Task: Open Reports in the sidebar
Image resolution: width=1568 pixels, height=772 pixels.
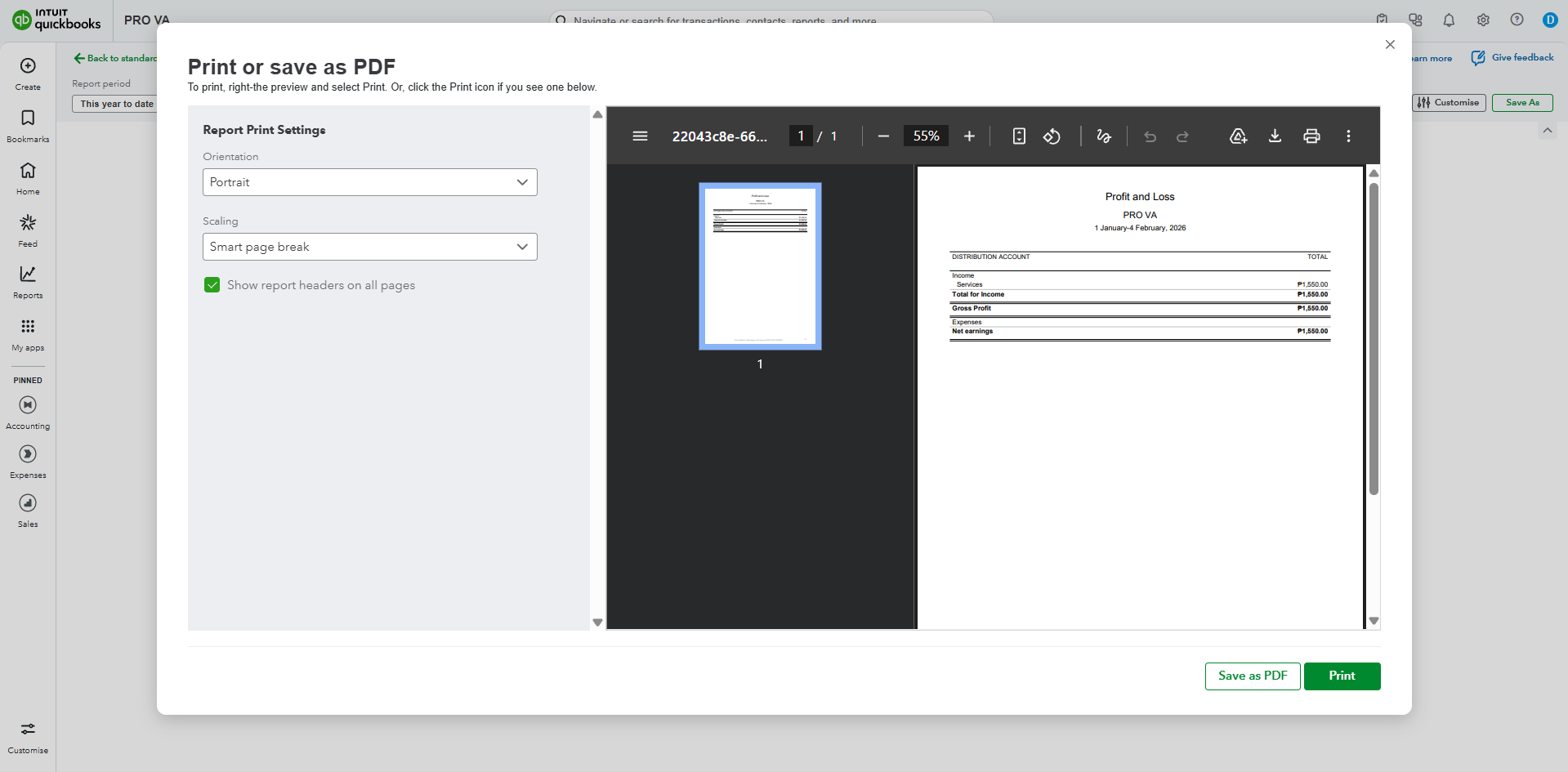Action: coord(28,283)
